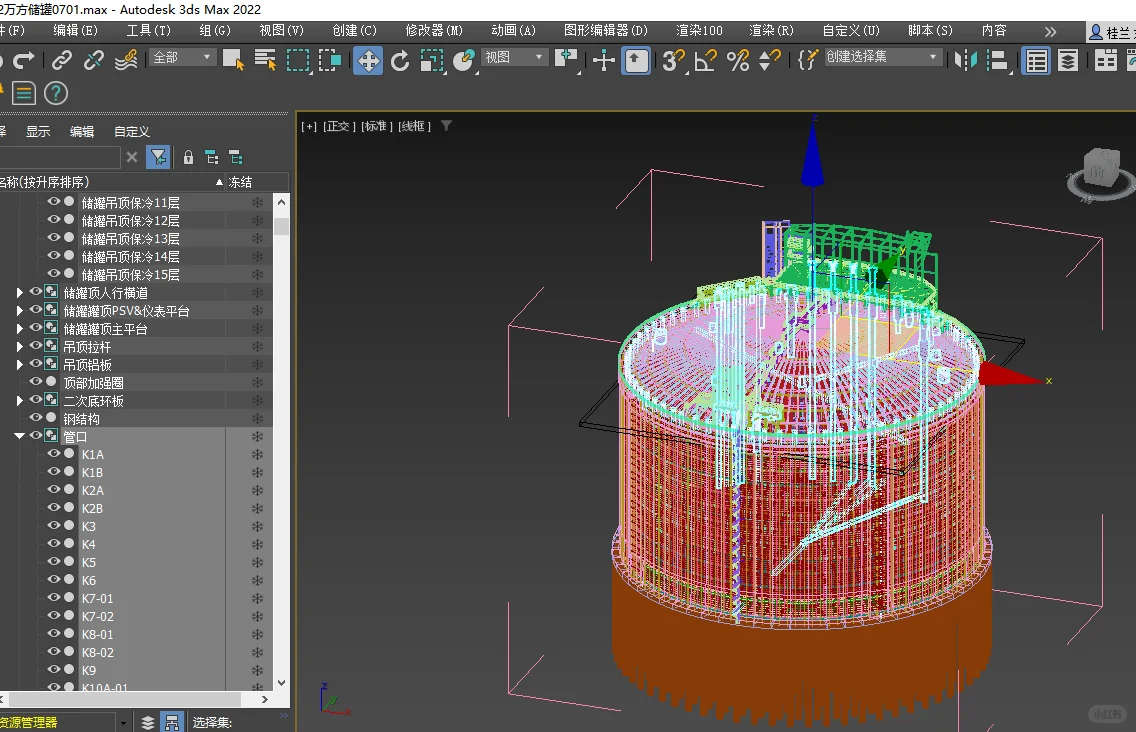Viewport: 1136px width, 732px height.
Task: Click the Unlink Selection icon
Action: (94, 61)
